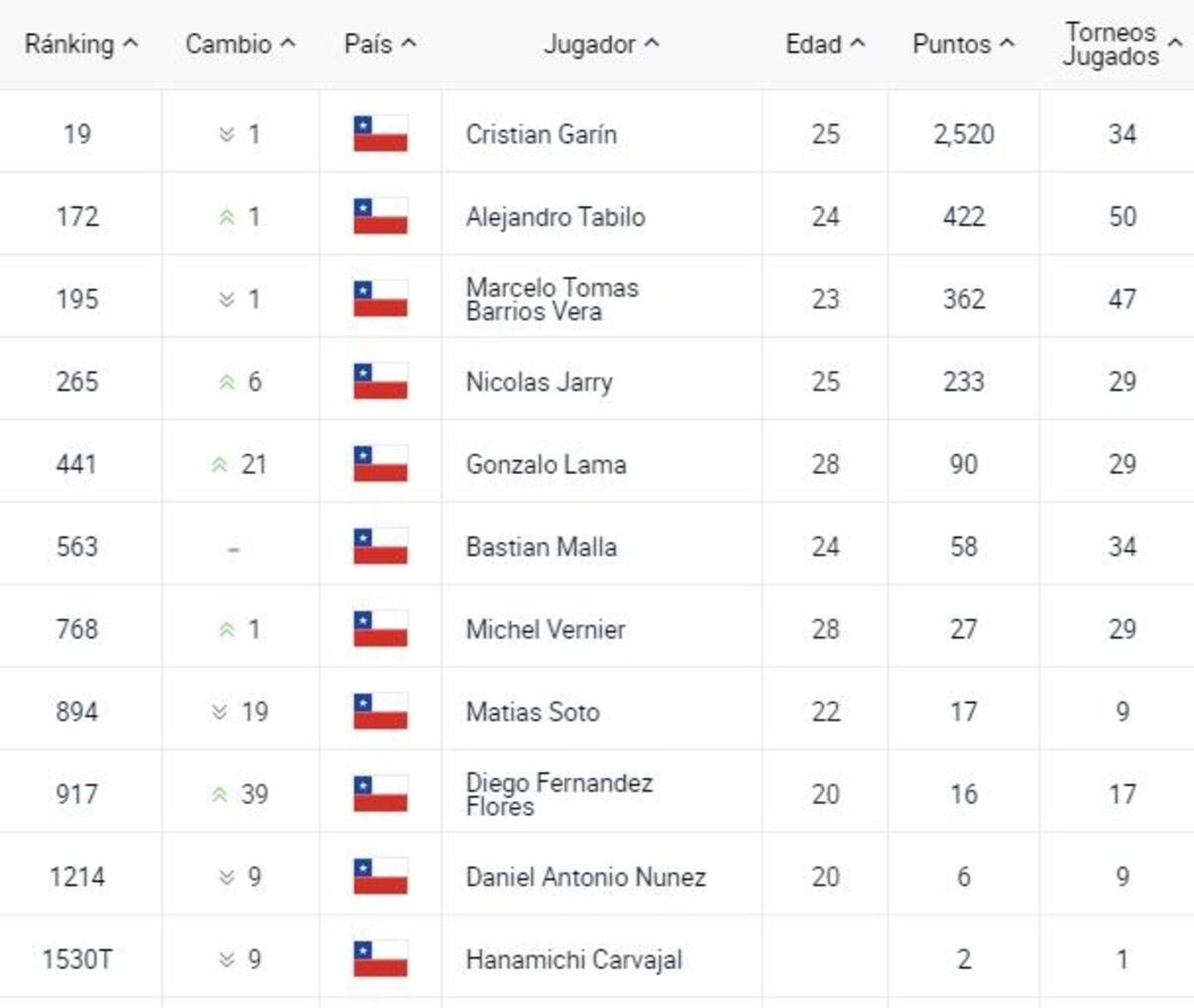Click the flag beside Gonzalo Lama

pyautogui.click(x=380, y=464)
